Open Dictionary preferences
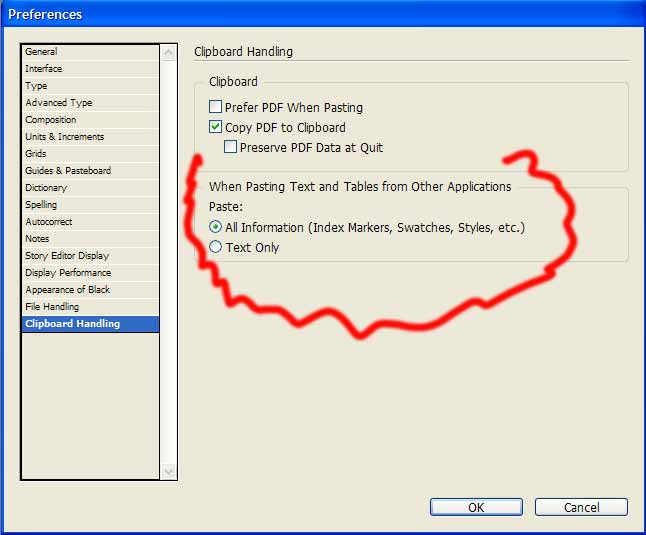Image resolution: width=646 pixels, height=535 pixels. coord(90,188)
